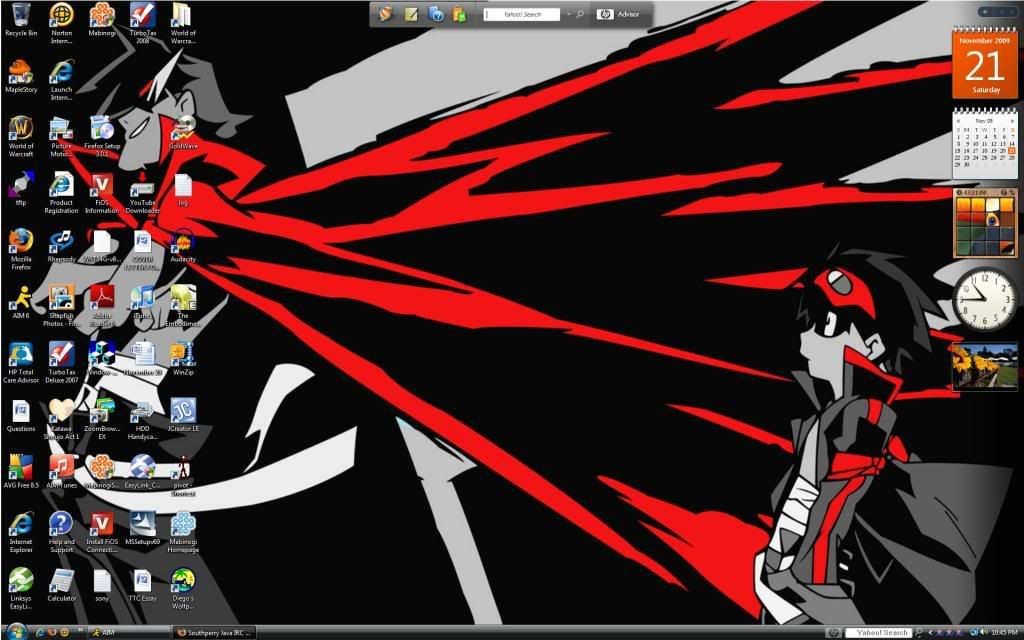
Task: Select the Product Registration shortcut
Action: click(x=61, y=193)
